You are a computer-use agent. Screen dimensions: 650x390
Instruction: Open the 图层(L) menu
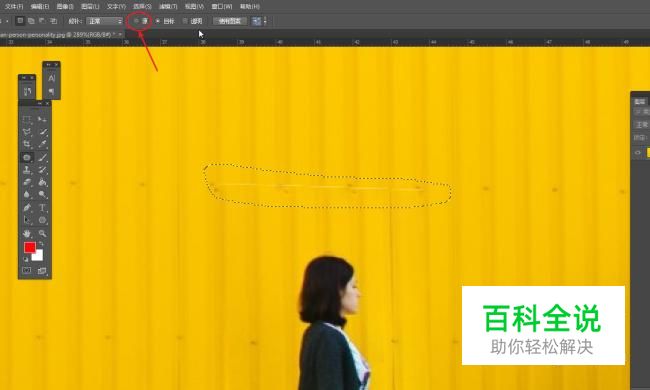point(90,6)
